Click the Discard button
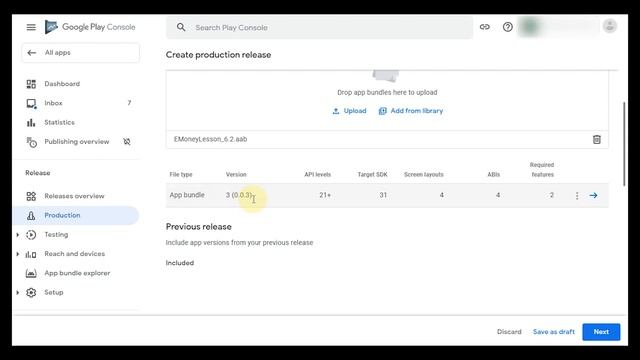640x360 pixels. [x=509, y=332]
